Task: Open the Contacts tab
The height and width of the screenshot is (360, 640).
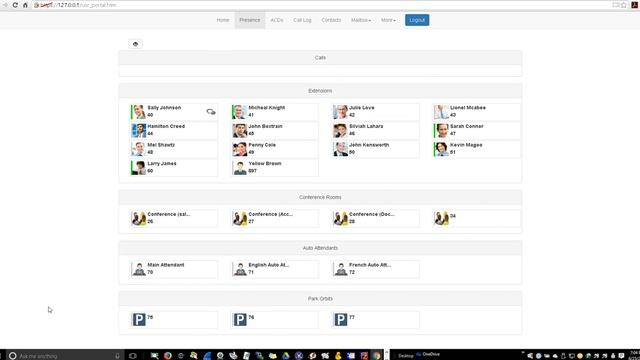Action: tap(331, 20)
